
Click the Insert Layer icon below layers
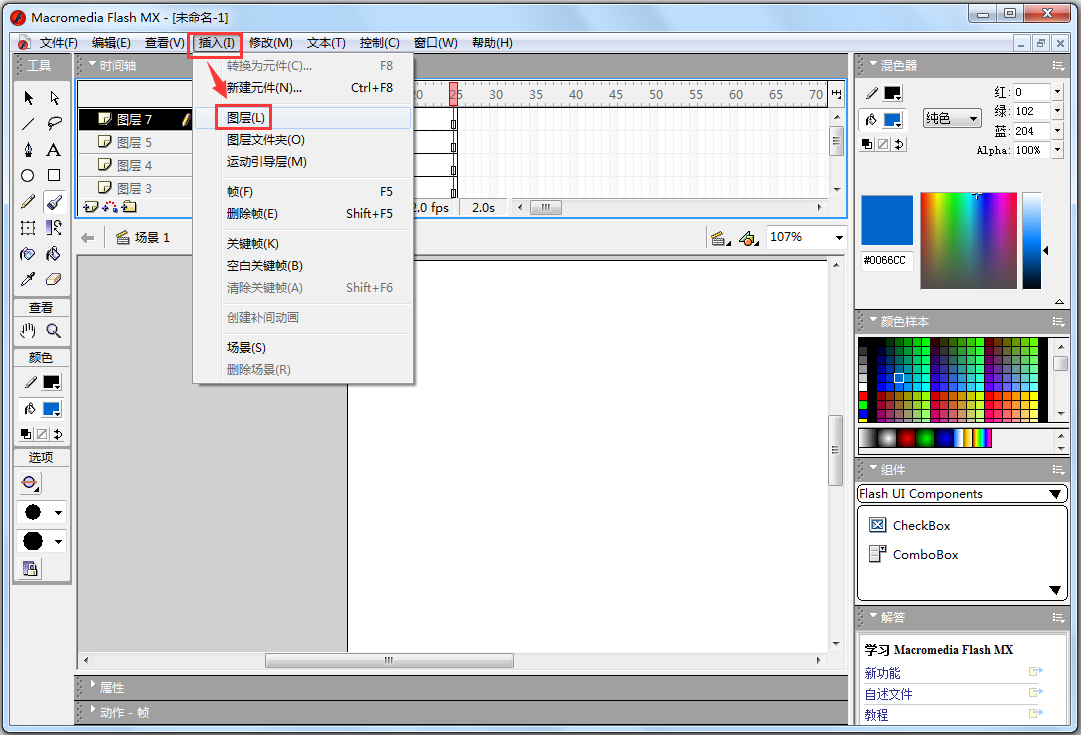tap(90, 207)
